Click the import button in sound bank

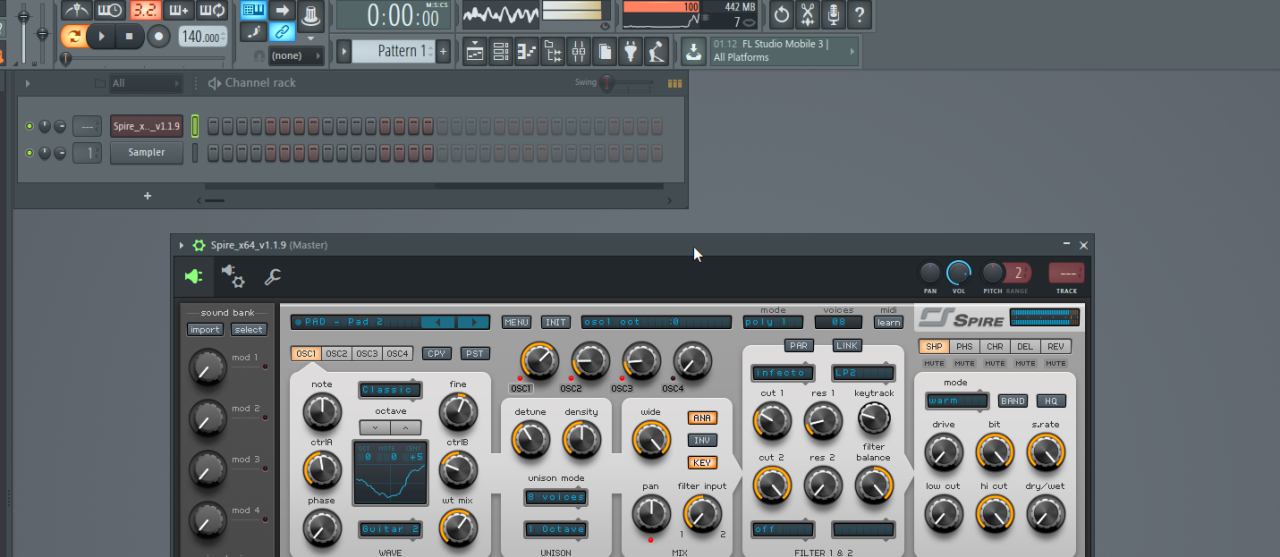[x=205, y=330]
